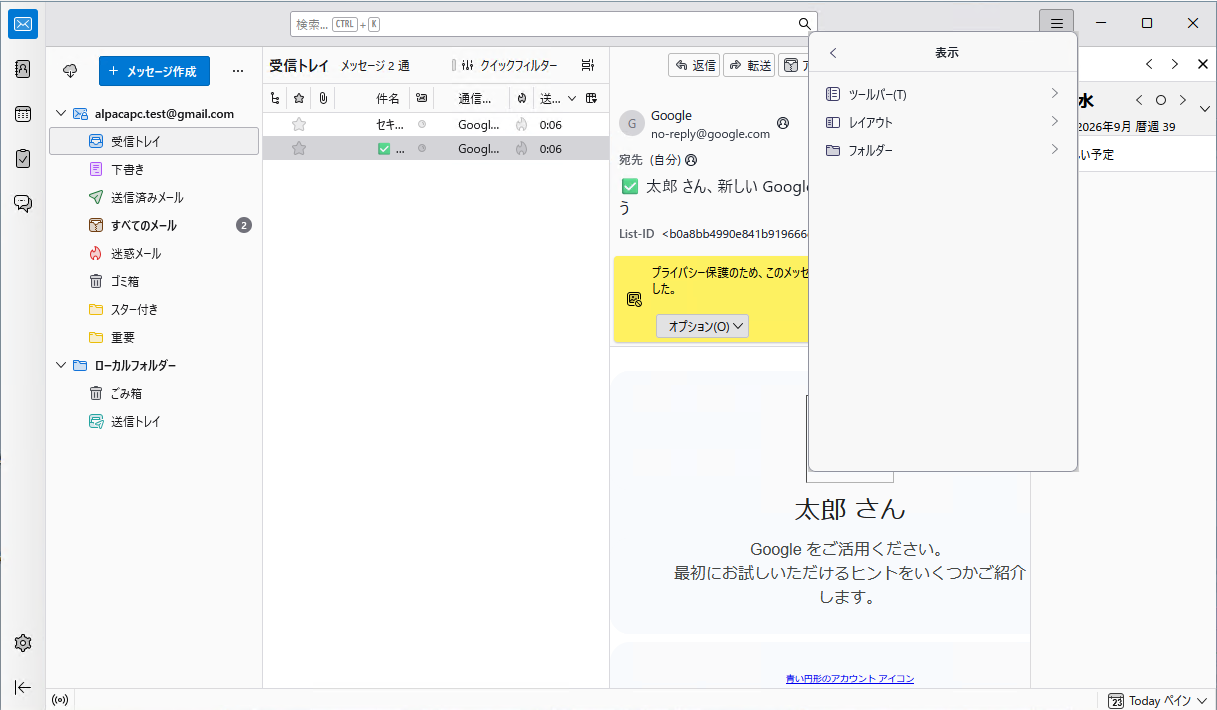
Task: Go to previous day in Today pane
Action: (x=1138, y=100)
